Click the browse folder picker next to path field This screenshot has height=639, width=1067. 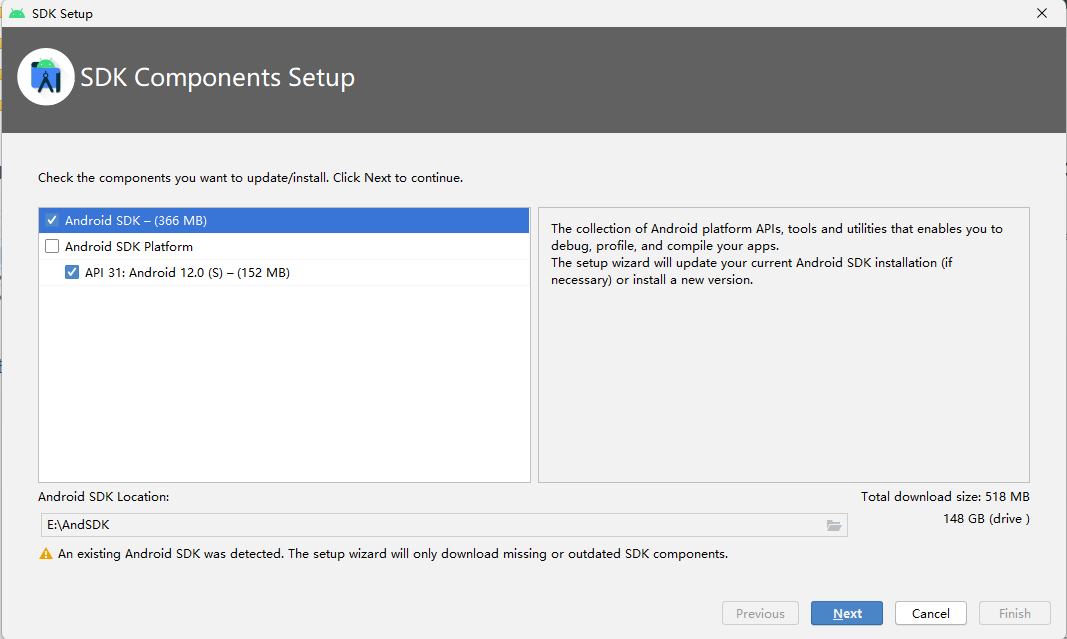coord(834,525)
